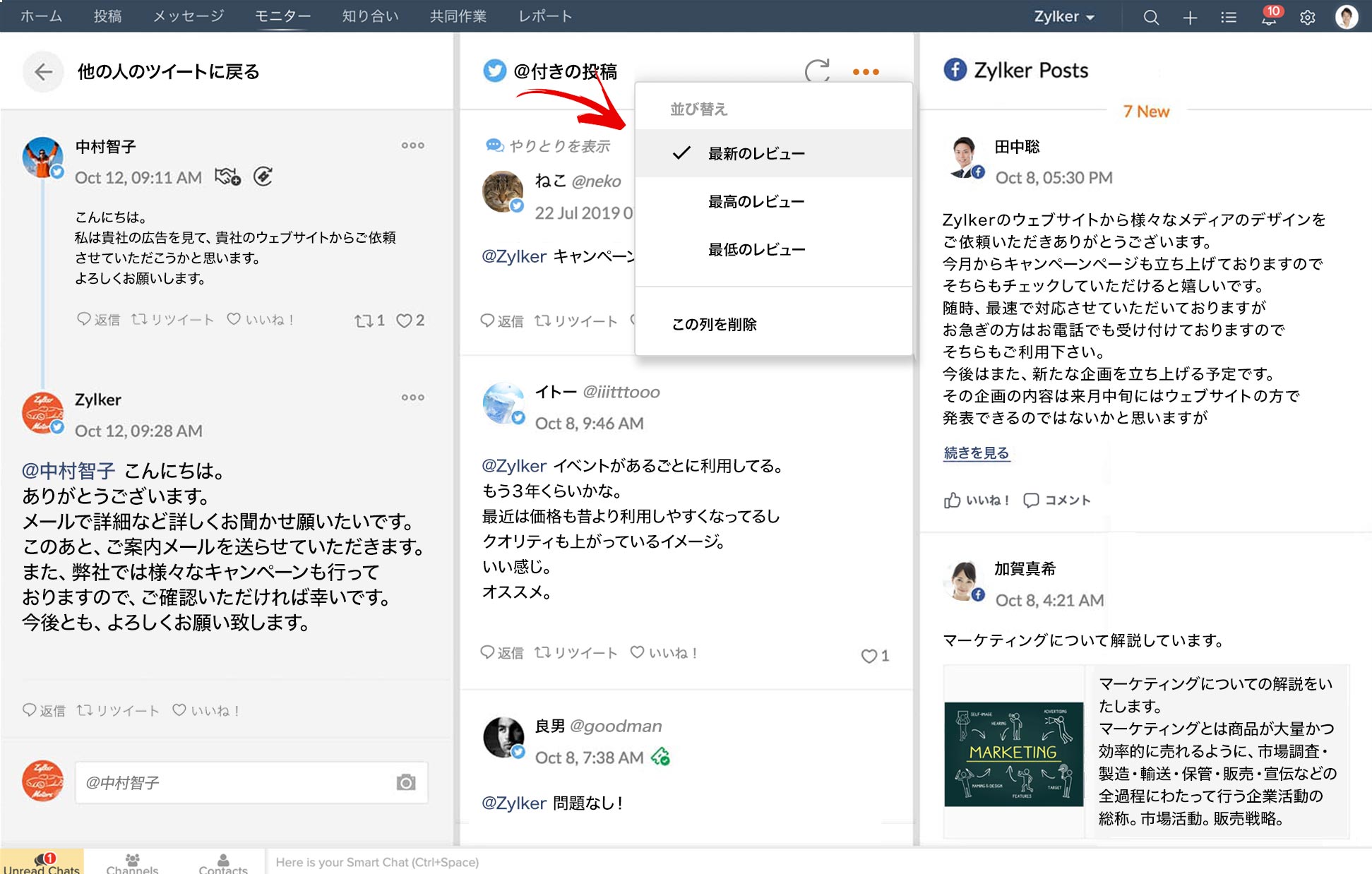Open the user profile avatar

click(x=1347, y=16)
